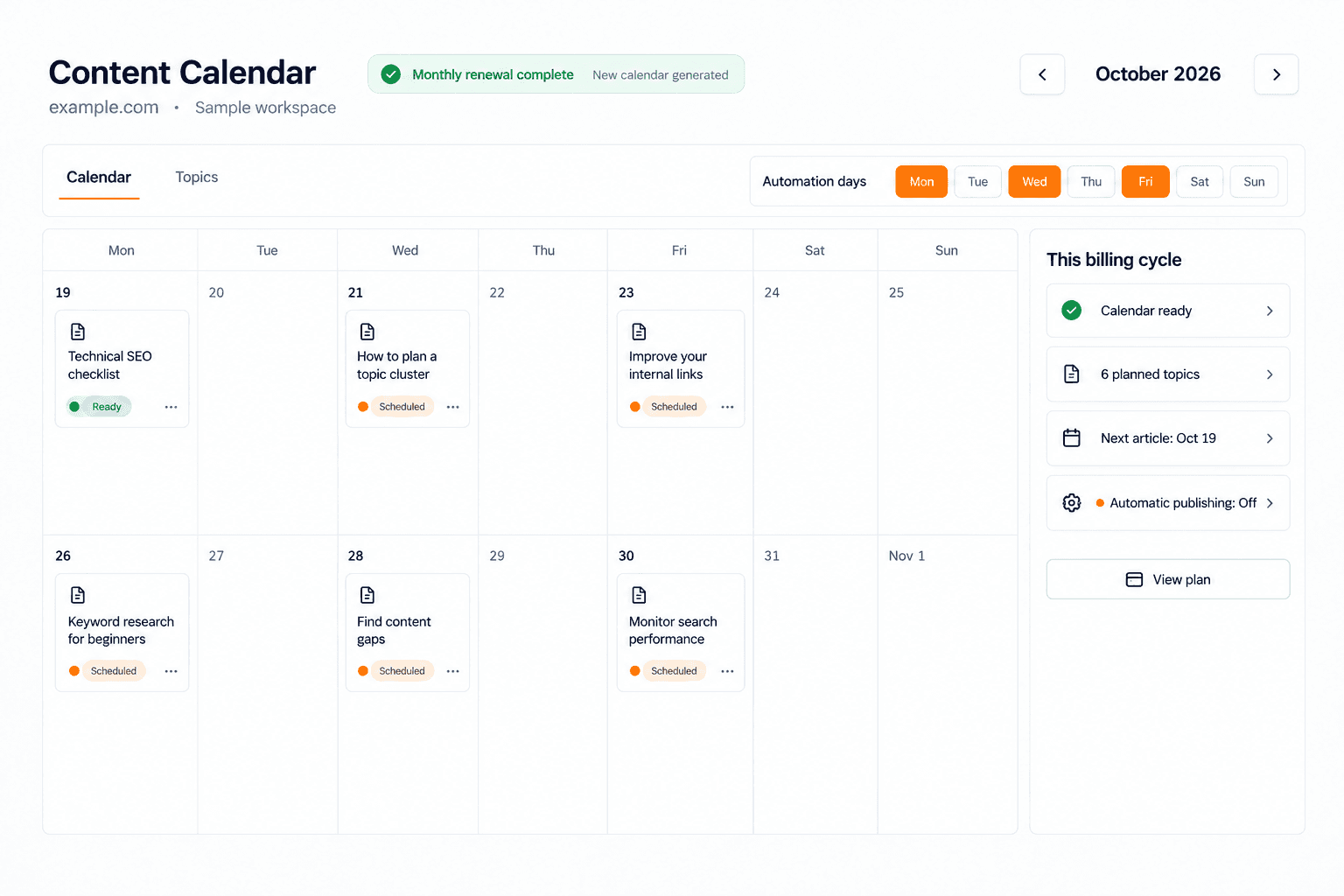Go to the previous month
This screenshot has width=1344, height=896.
(1042, 74)
